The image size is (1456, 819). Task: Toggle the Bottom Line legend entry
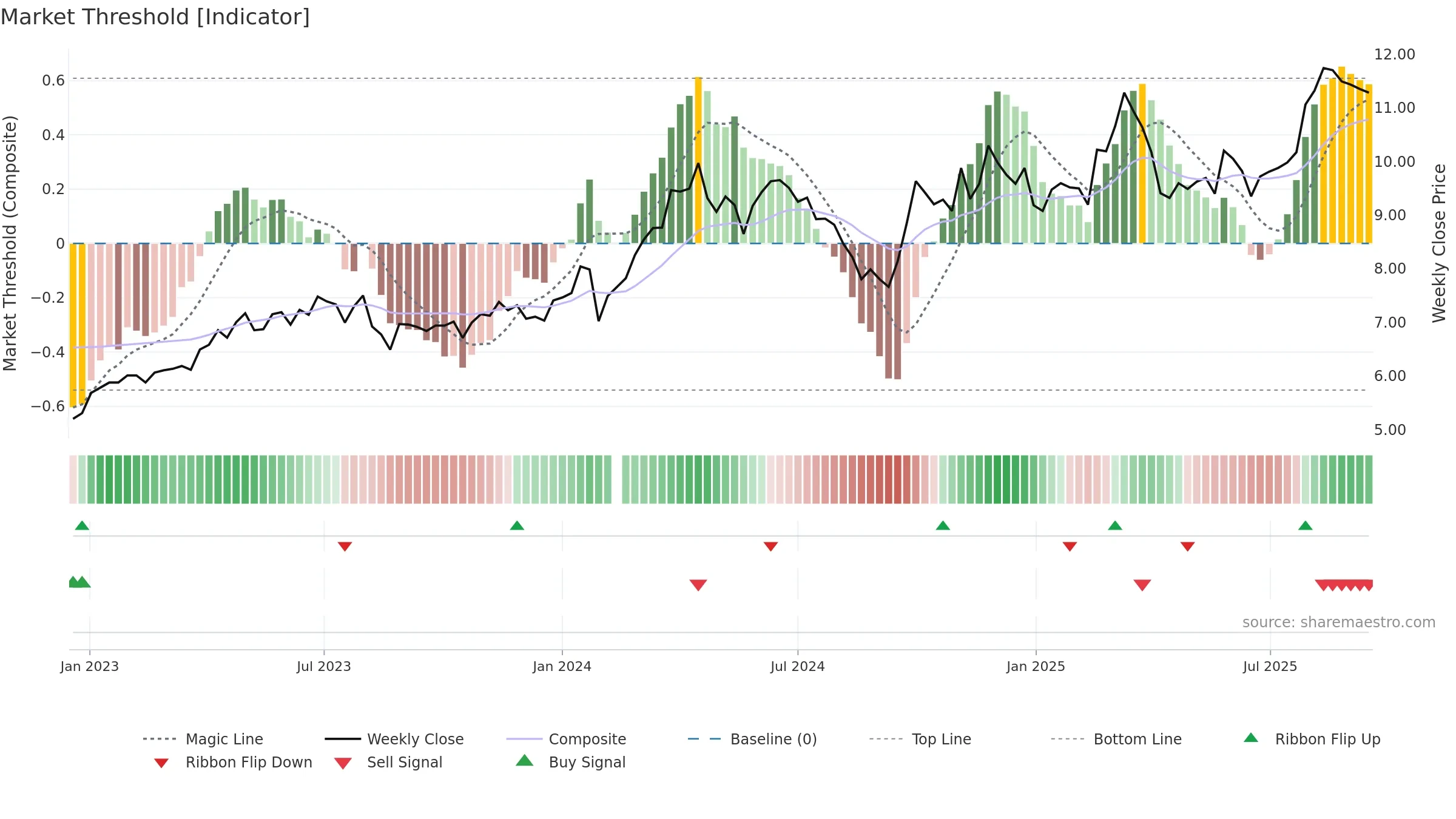(1116, 739)
